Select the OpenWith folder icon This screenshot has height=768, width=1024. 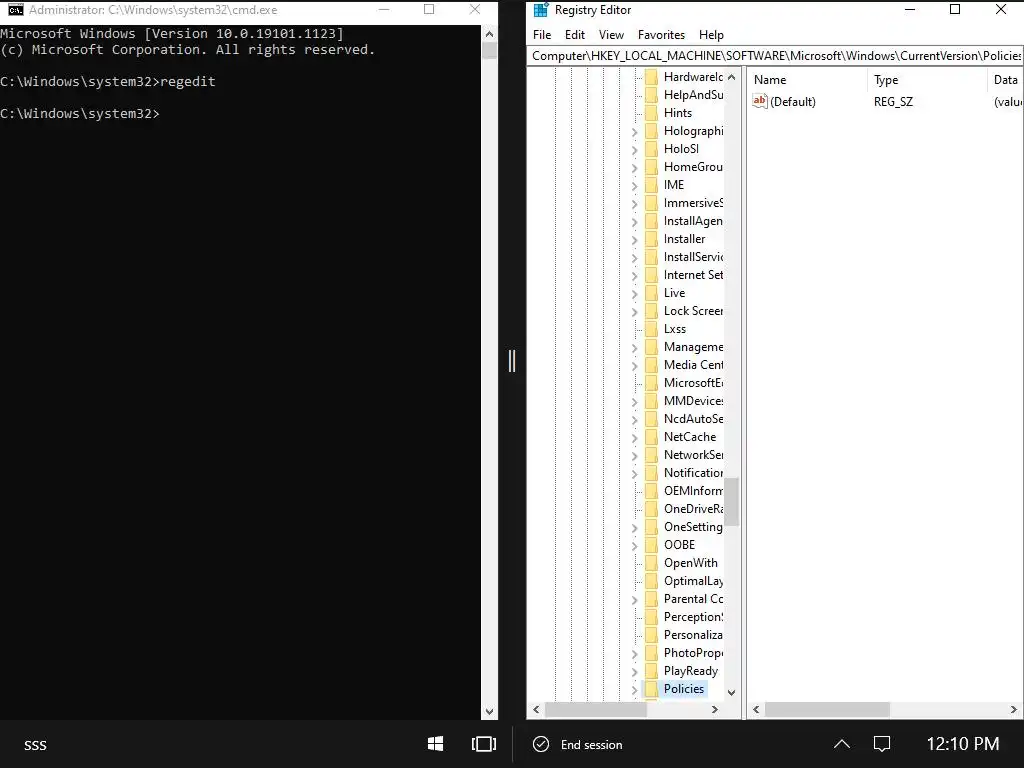click(x=651, y=563)
